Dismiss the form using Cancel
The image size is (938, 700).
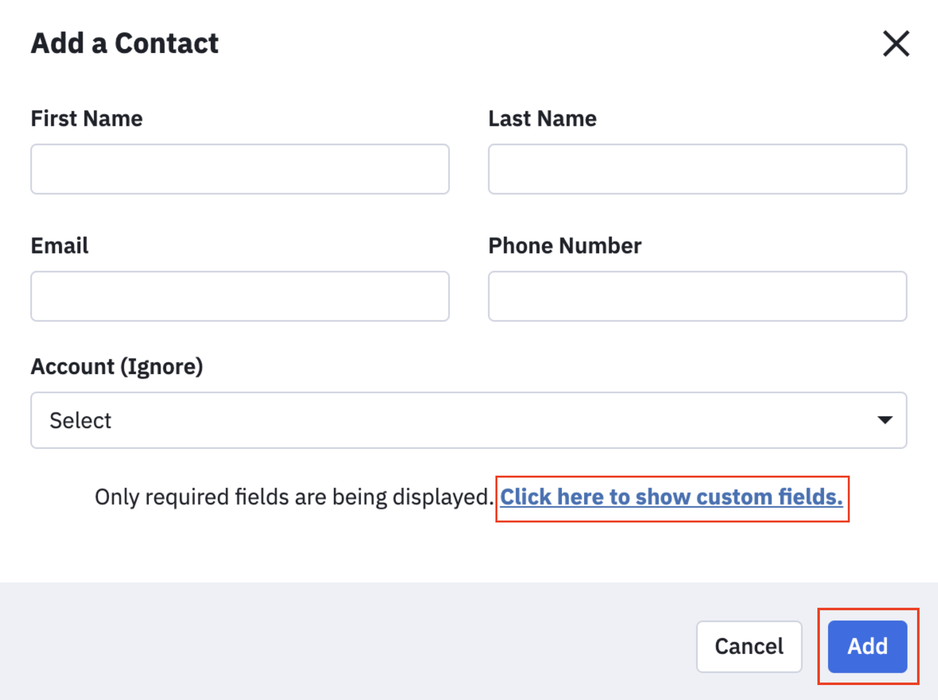[x=749, y=646]
